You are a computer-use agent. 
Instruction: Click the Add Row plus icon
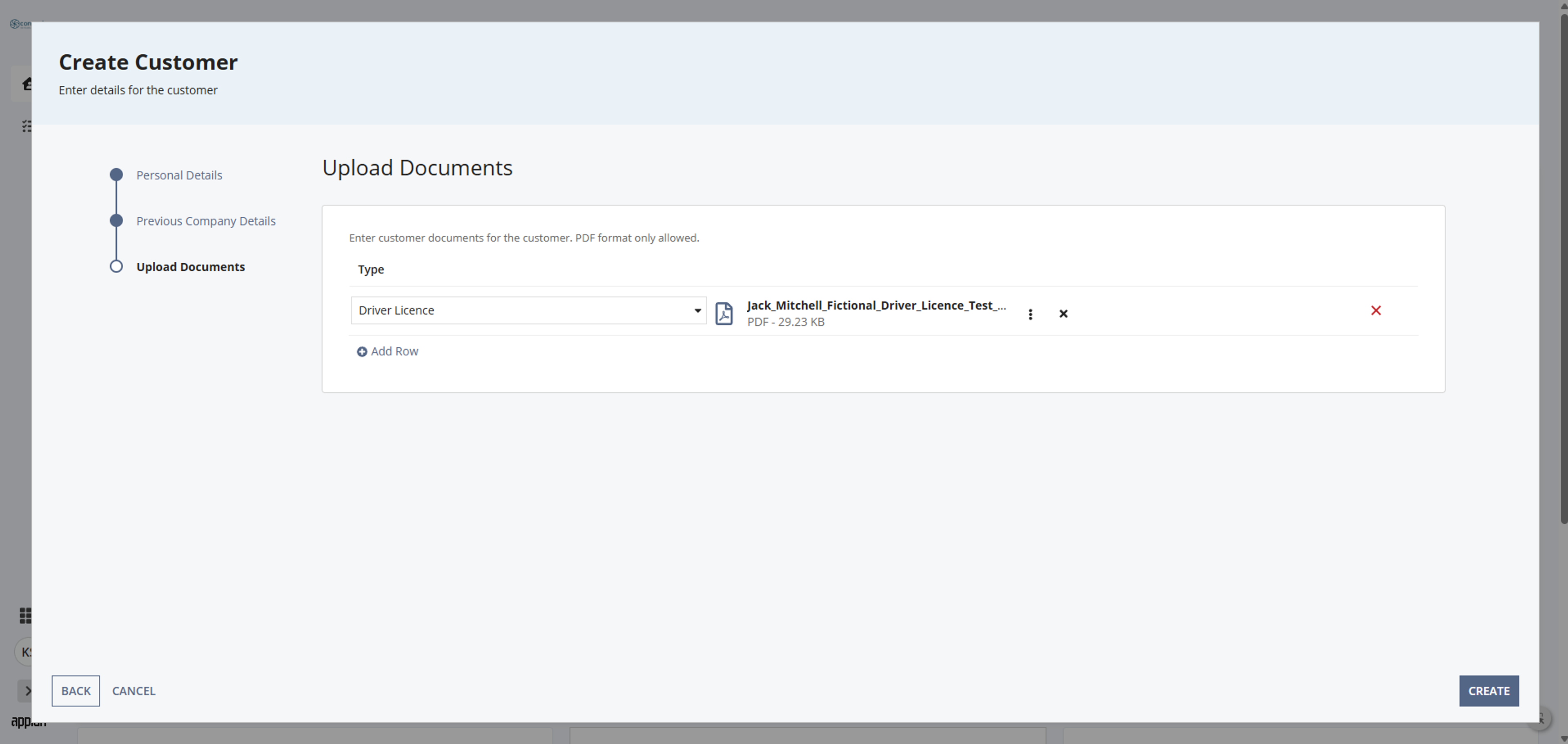[361, 352]
